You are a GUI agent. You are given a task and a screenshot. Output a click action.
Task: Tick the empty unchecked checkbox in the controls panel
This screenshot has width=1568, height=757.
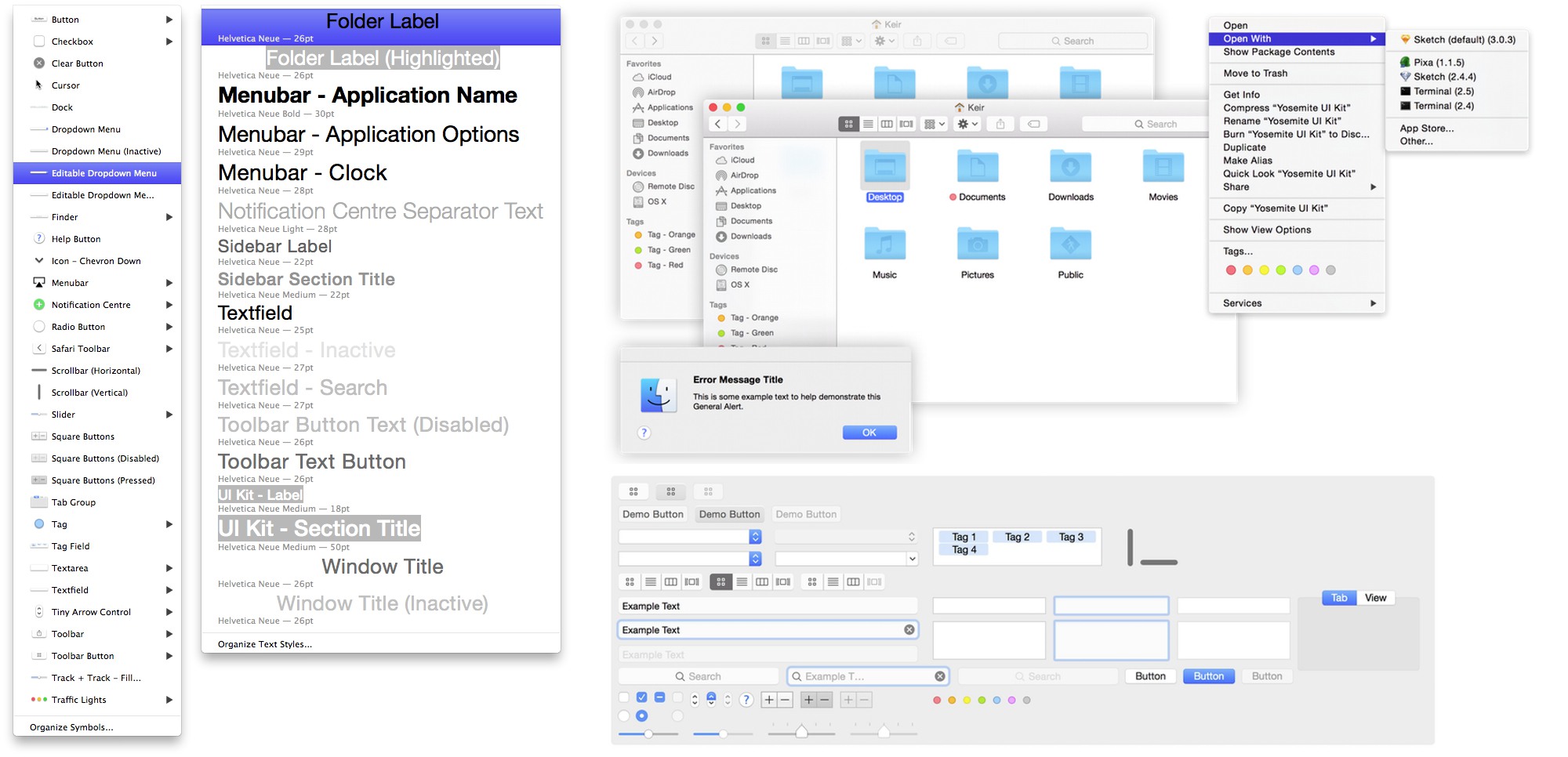[624, 697]
